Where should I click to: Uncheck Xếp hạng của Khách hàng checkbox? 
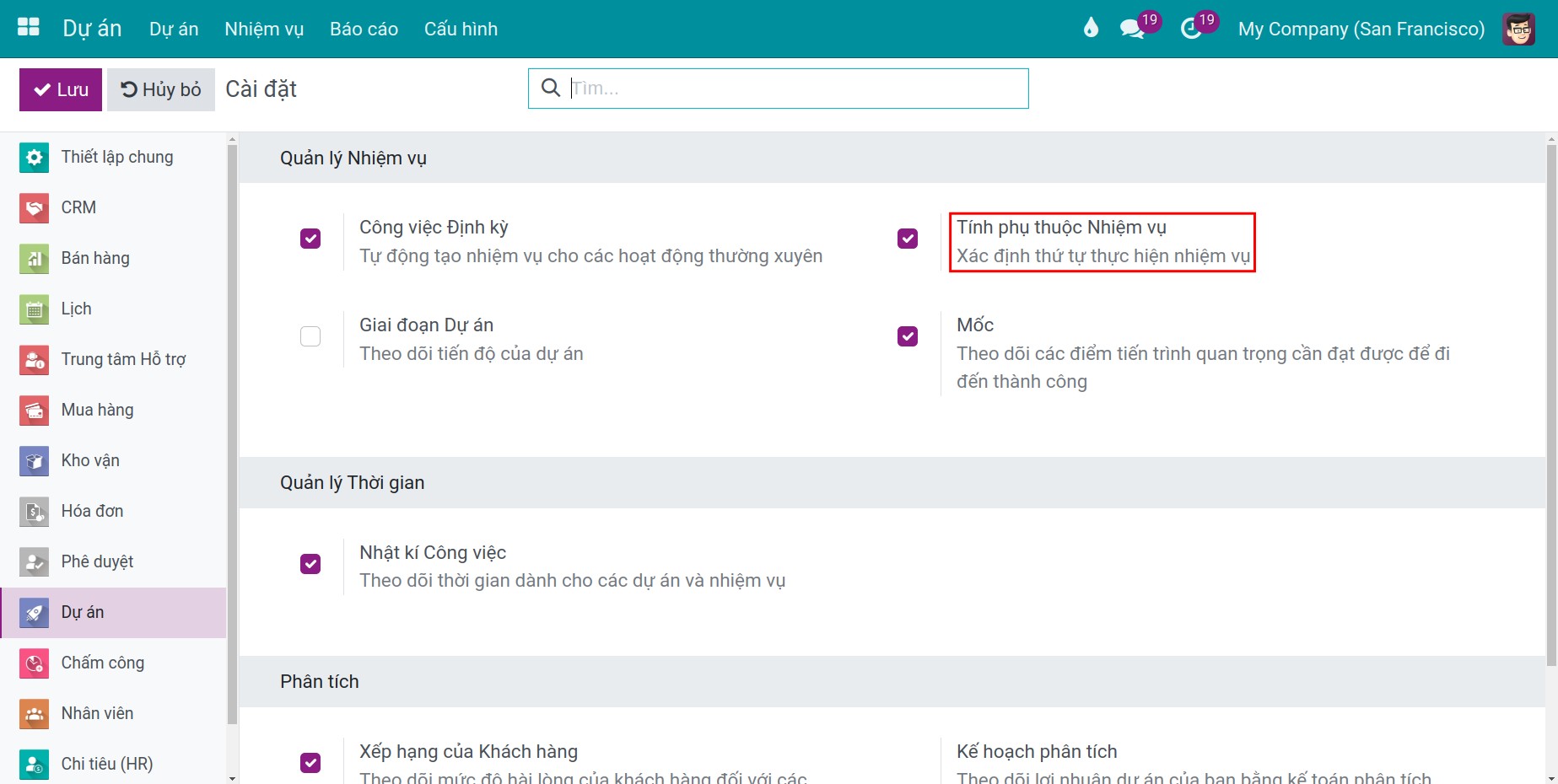tap(310, 762)
